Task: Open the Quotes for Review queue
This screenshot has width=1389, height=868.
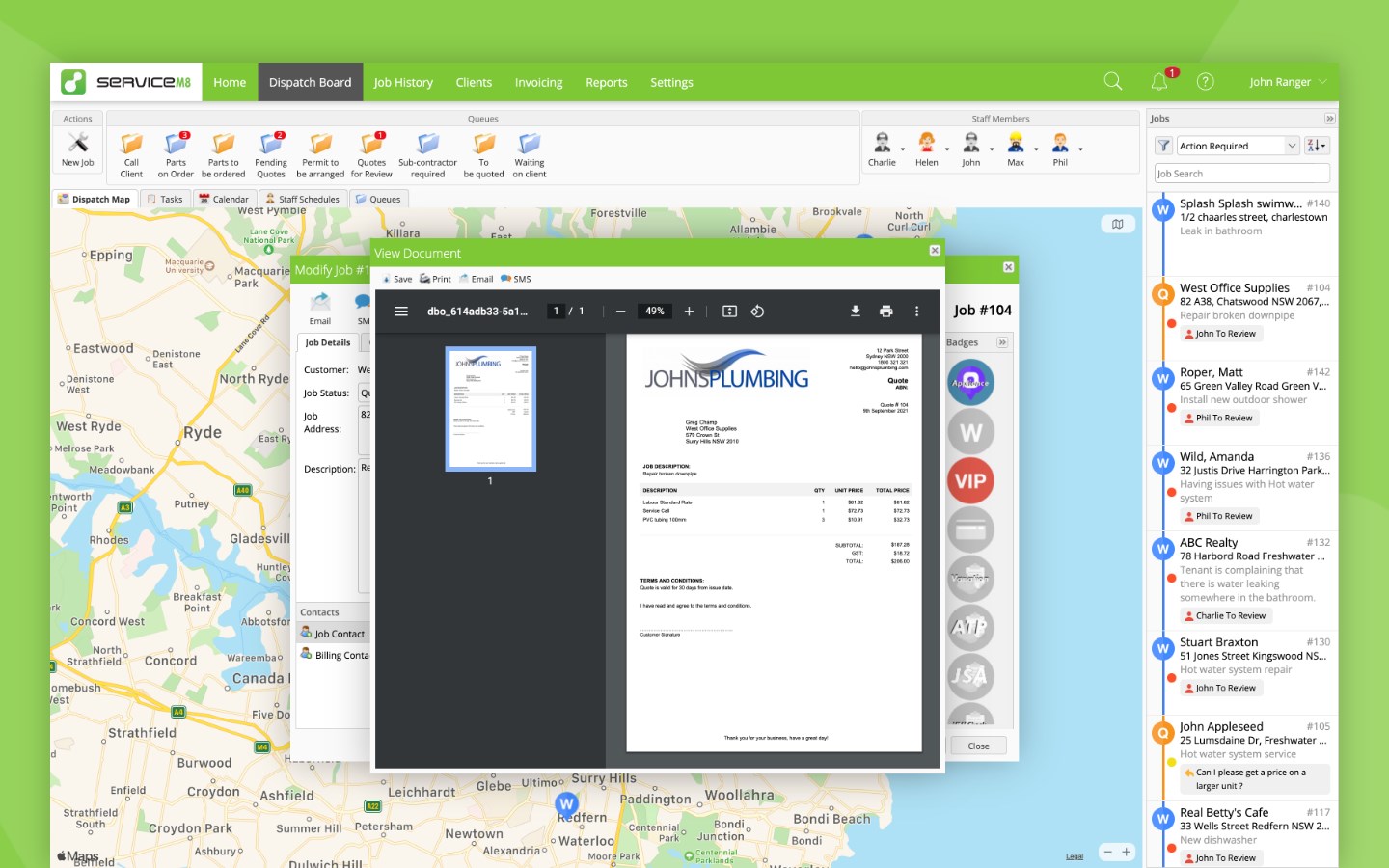Action: [371, 154]
